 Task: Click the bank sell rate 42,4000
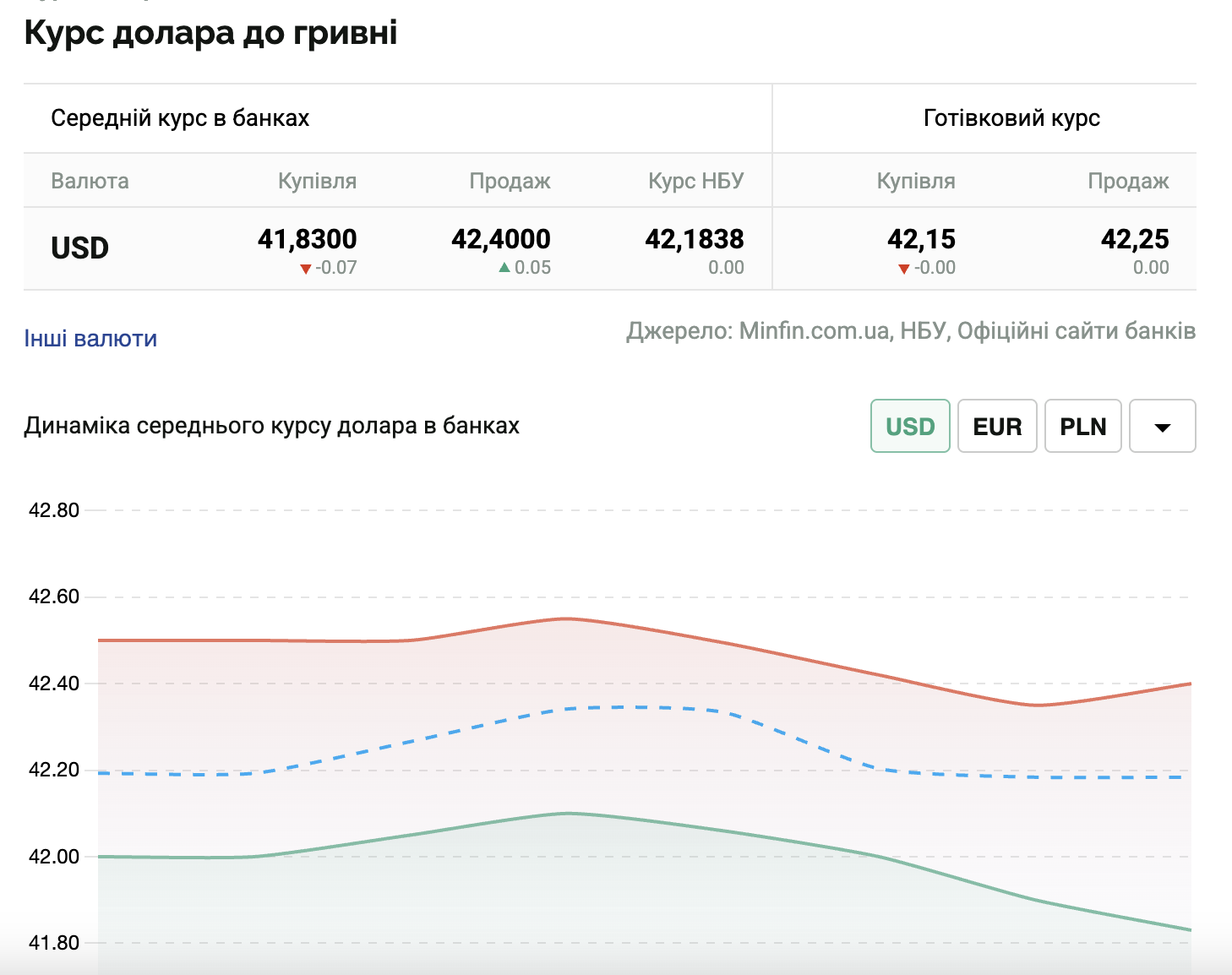click(x=501, y=239)
